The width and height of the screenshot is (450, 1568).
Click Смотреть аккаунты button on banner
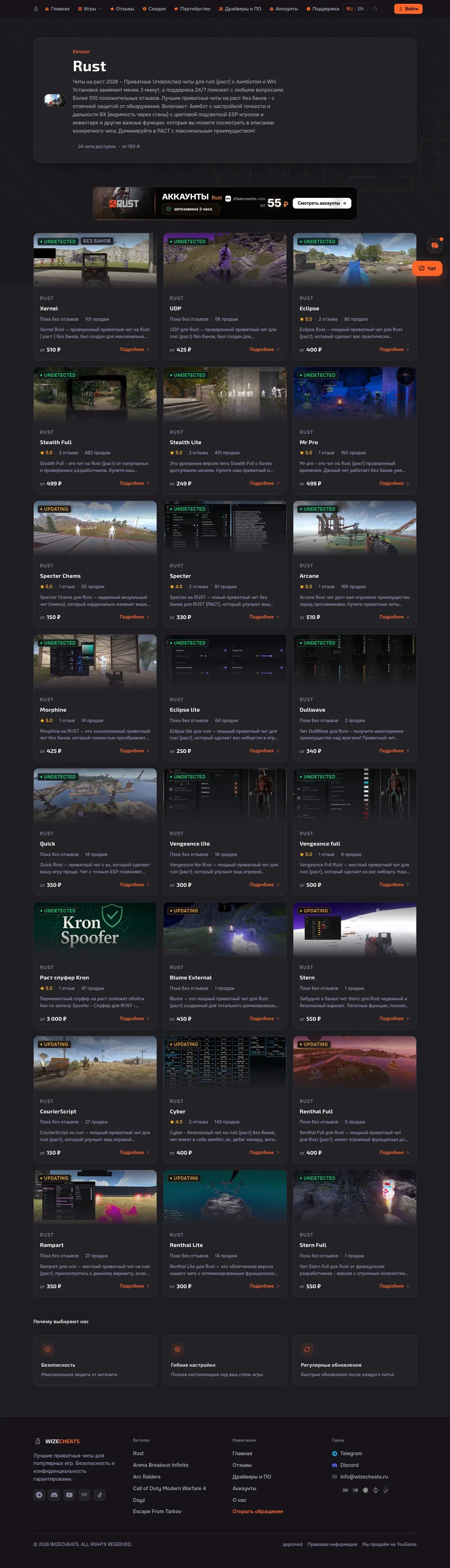(x=321, y=203)
